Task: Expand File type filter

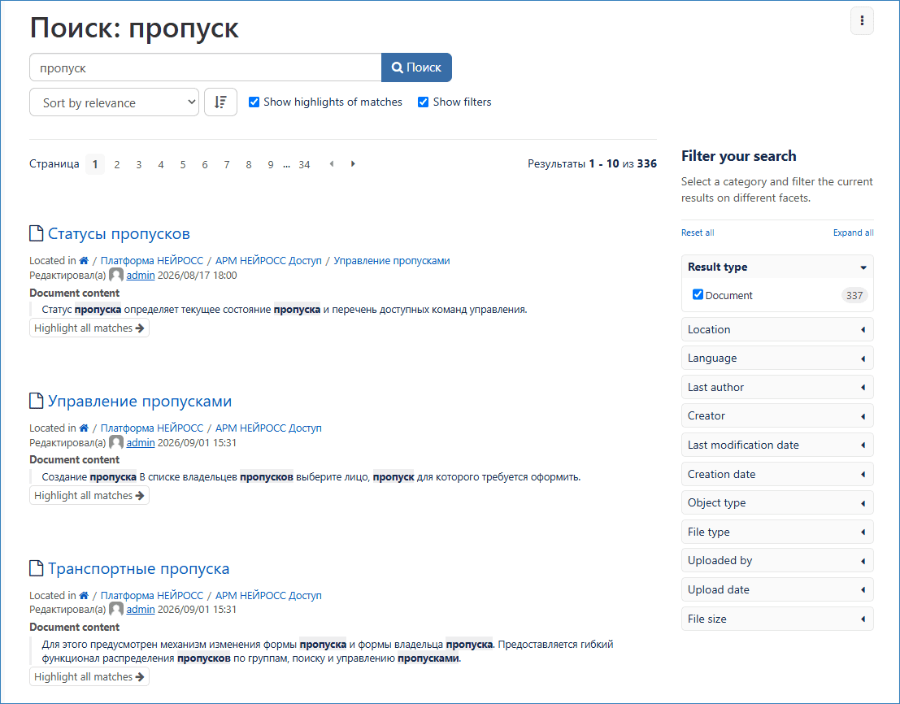Action: [777, 532]
